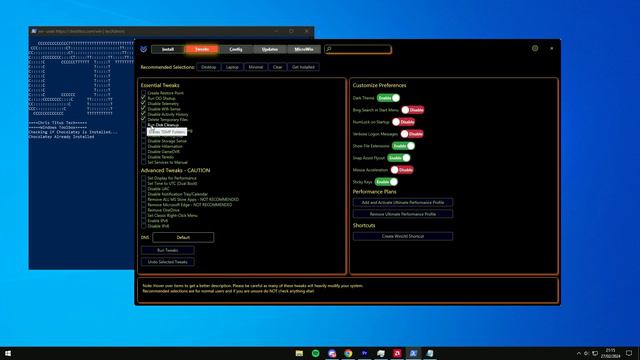Check Enable IPv6

[143, 221]
